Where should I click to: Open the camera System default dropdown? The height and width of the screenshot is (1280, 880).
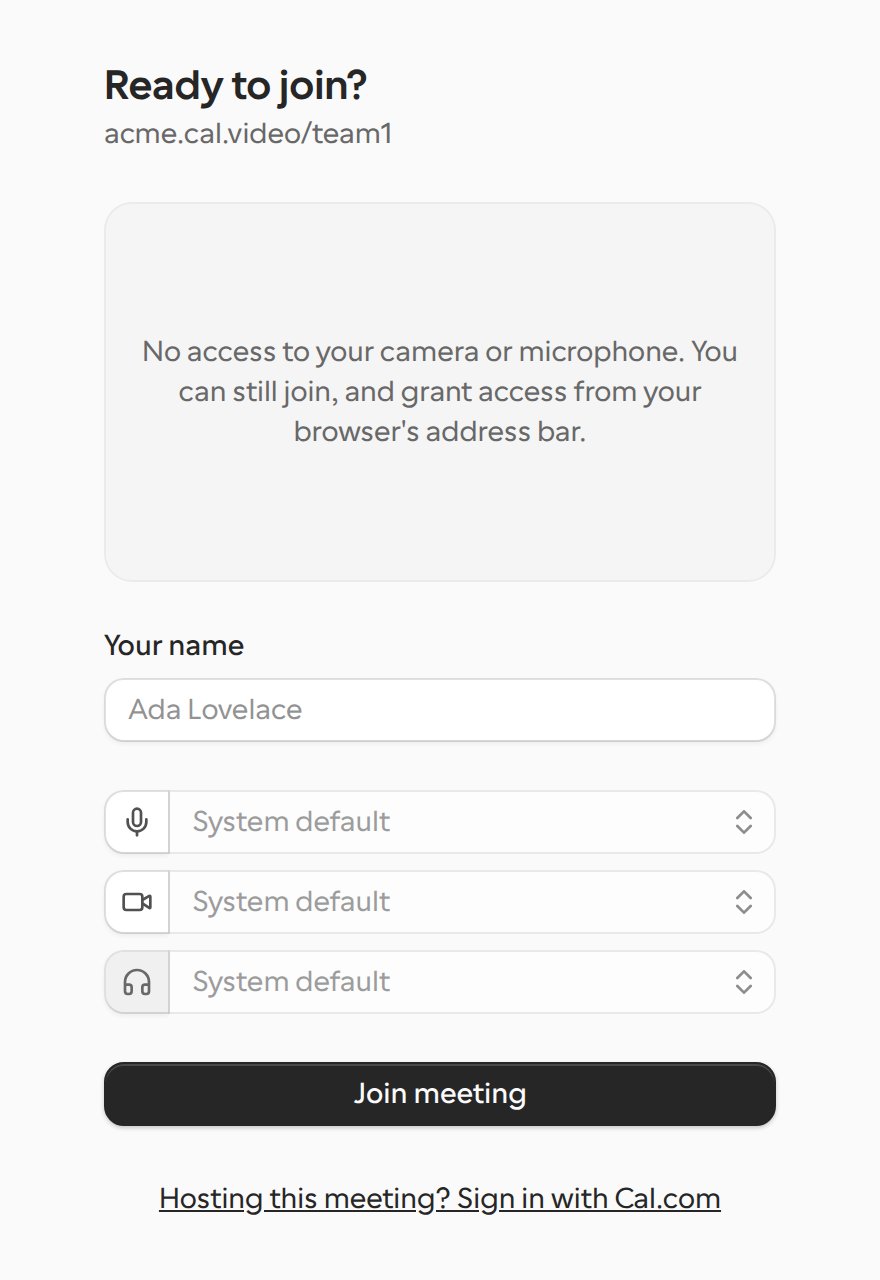[472, 902]
